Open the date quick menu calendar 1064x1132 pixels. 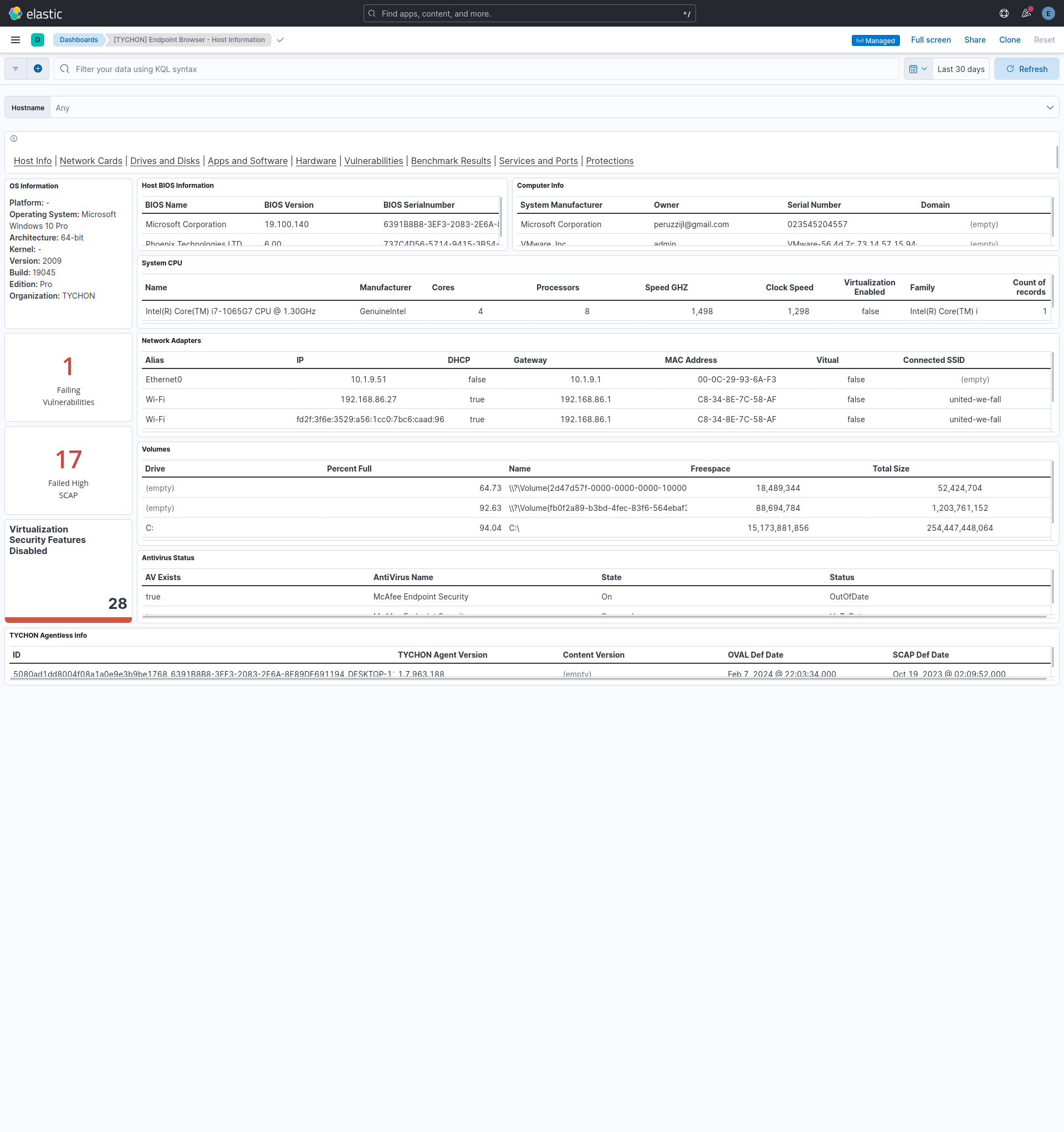918,69
